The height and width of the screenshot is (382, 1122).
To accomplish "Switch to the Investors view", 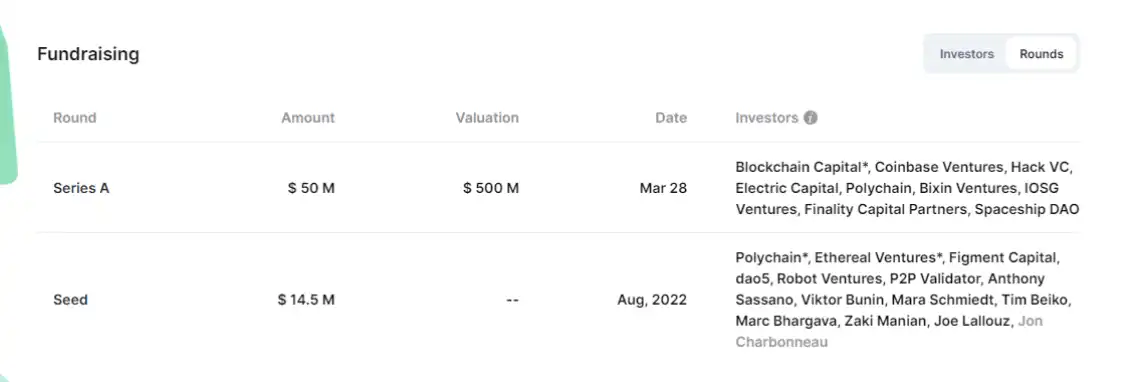I will tap(966, 54).
